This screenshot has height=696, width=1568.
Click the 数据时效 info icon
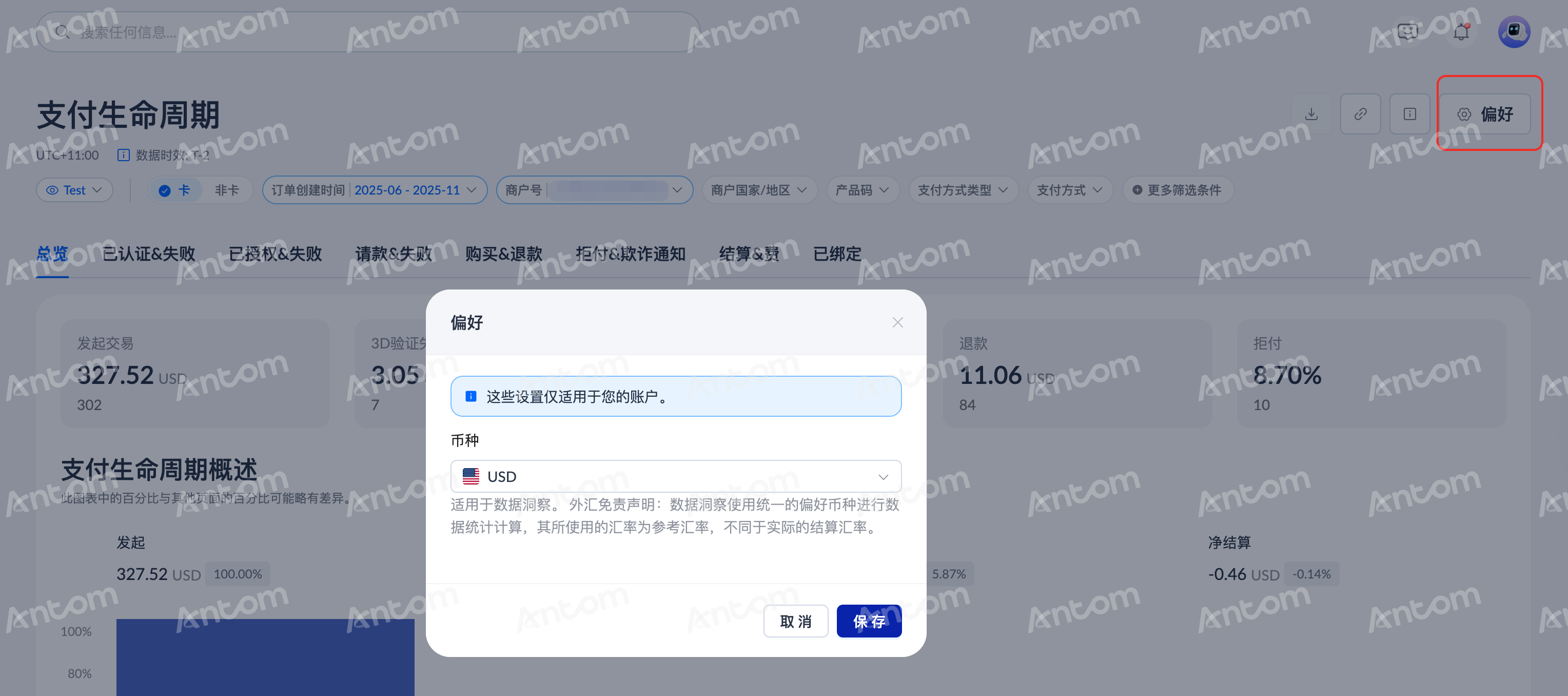(123, 156)
